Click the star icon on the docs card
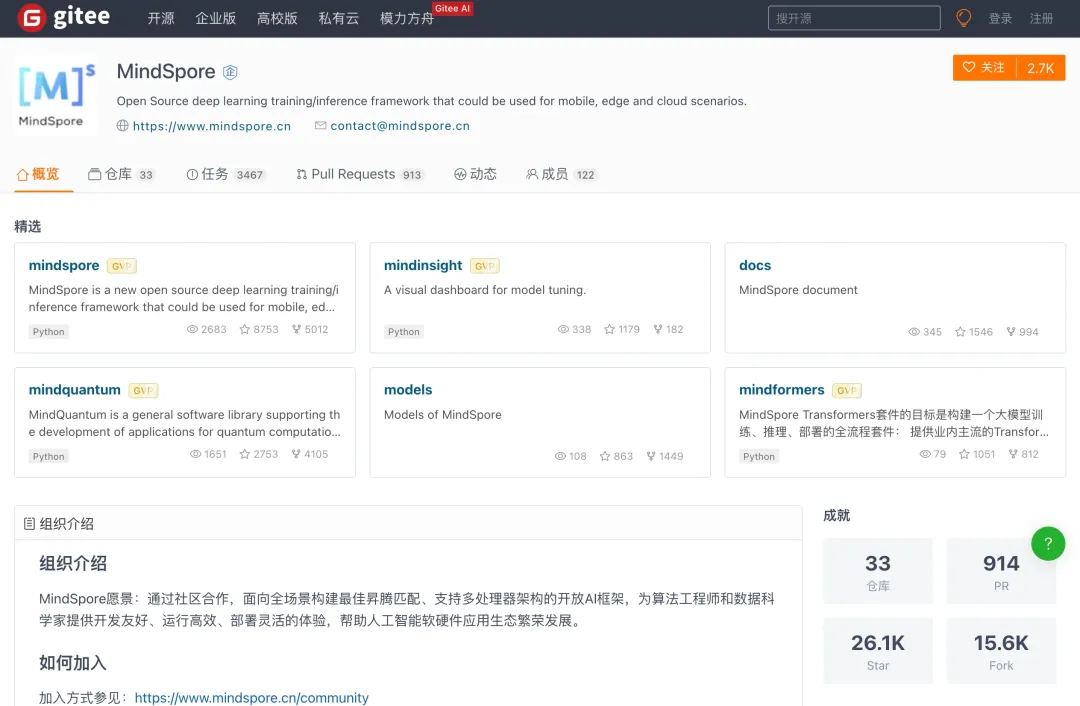The height and width of the screenshot is (706, 1080). click(x=958, y=331)
